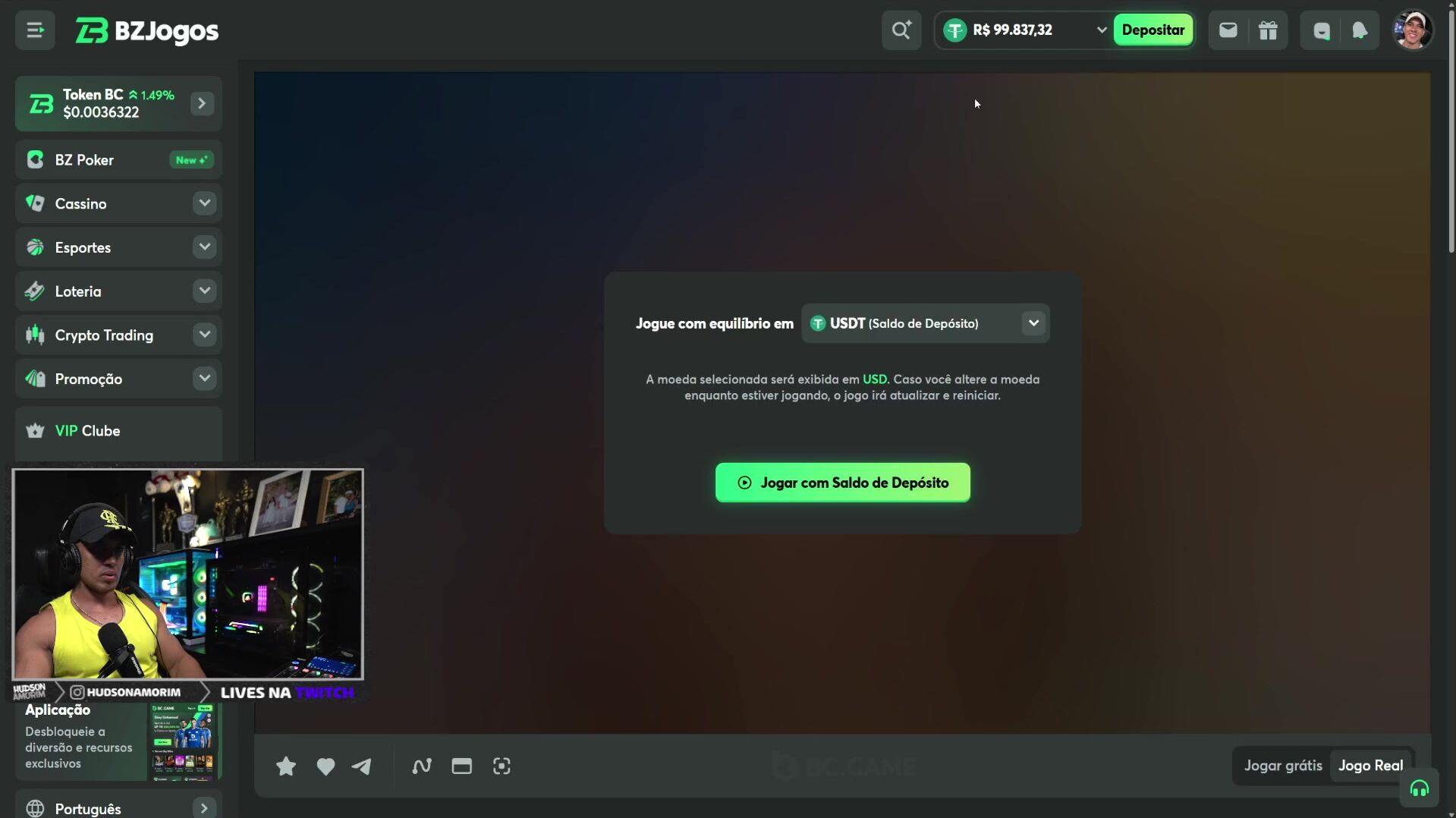Viewport: 1456px width, 818px height.
Task: Open the search magnifier icon
Action: coord(901,30)
